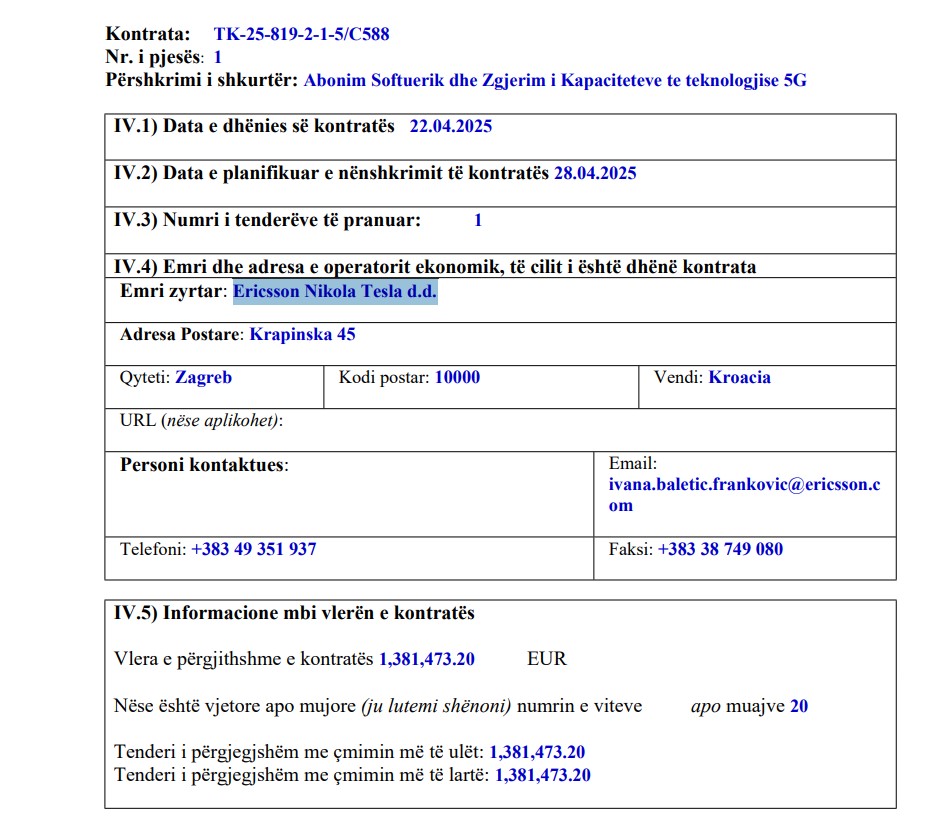Image resolution: width=930 pixels, height=822 pixels.
Task: Click the "Kodi postar:" label
Action: [x=384, y=377]
